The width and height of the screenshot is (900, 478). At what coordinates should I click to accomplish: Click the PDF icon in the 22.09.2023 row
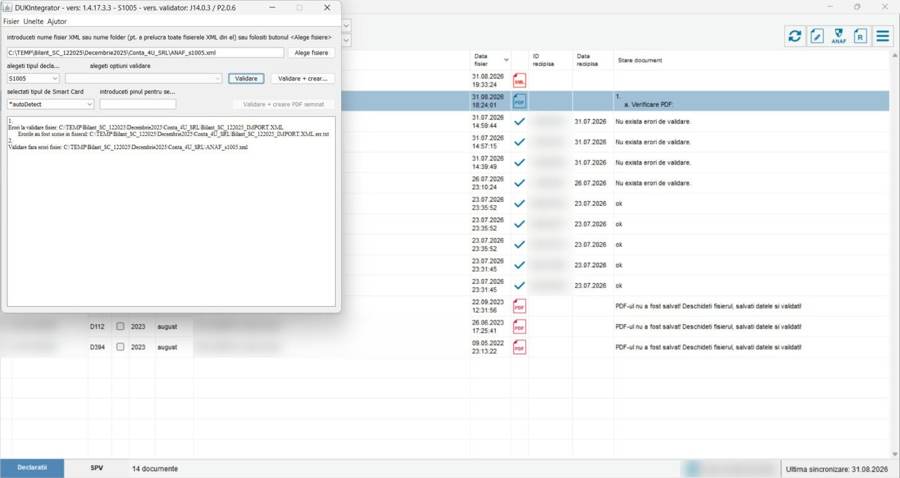(519, 306)
